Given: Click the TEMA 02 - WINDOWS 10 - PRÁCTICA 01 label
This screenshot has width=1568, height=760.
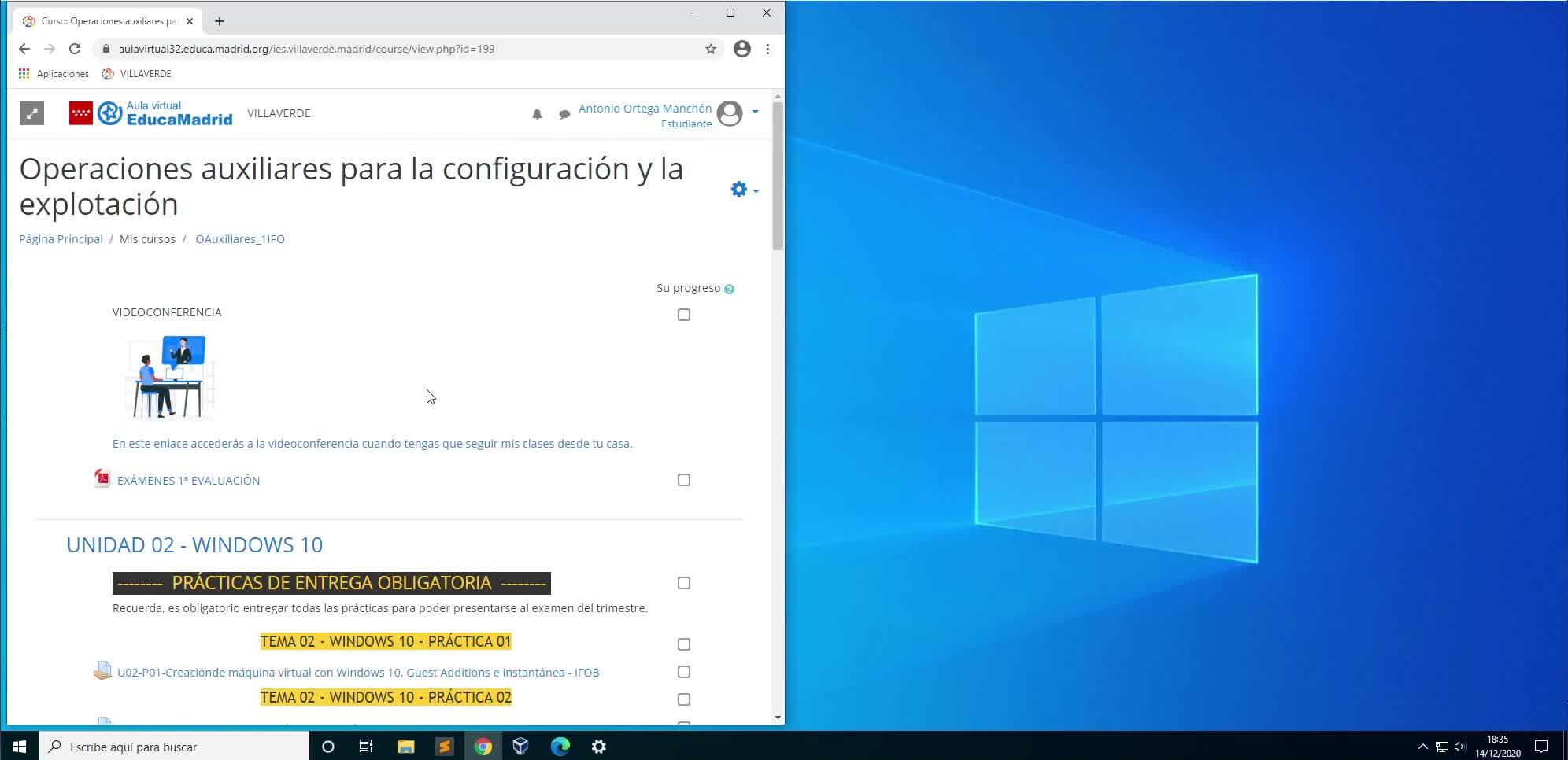Looking at the screenshot, I should [386, 641].
